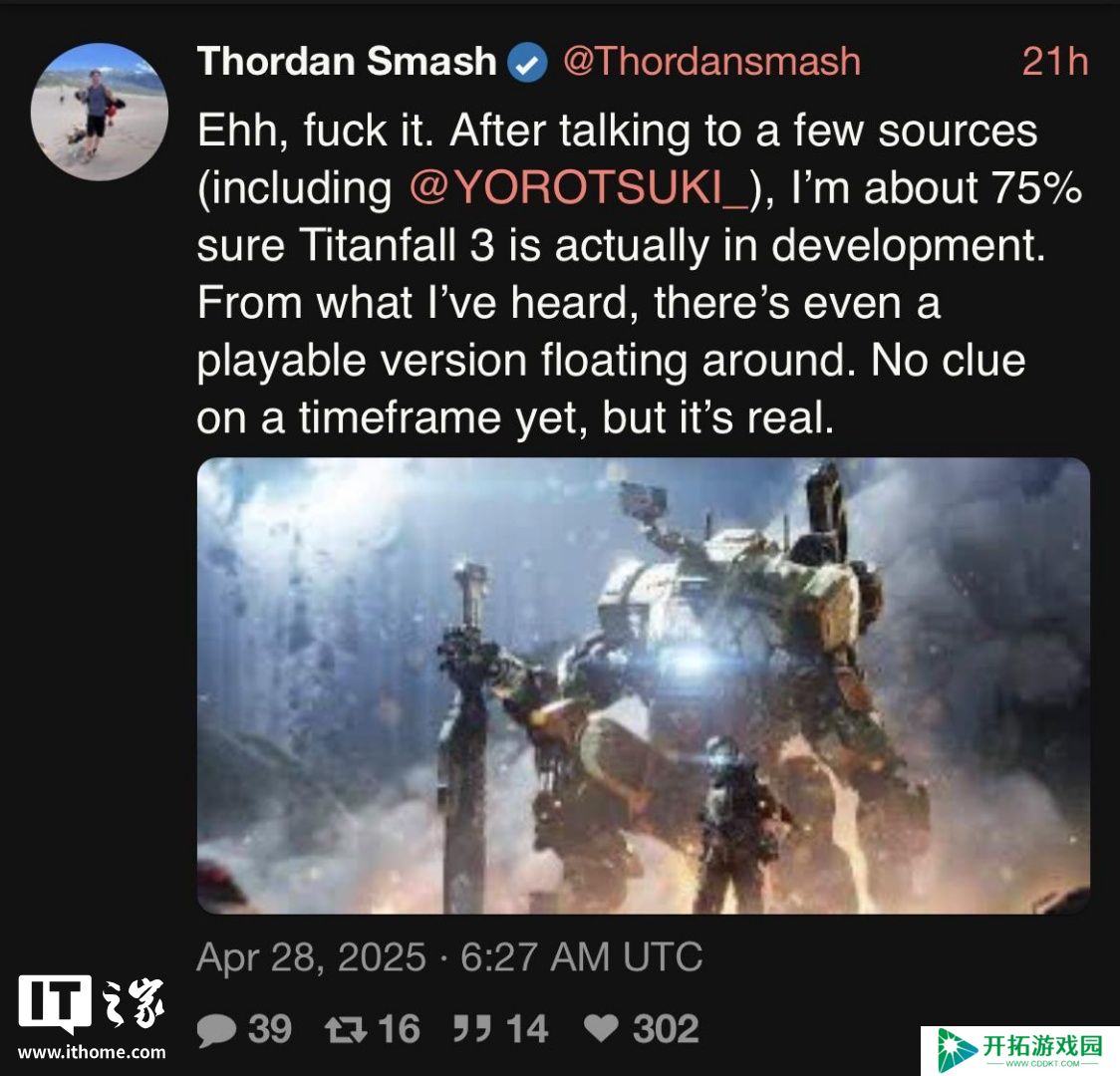This screenshot has height=1076, width=1120.
Task: Open the www.ithome.com link
Action: click(x=92, y=1052)
